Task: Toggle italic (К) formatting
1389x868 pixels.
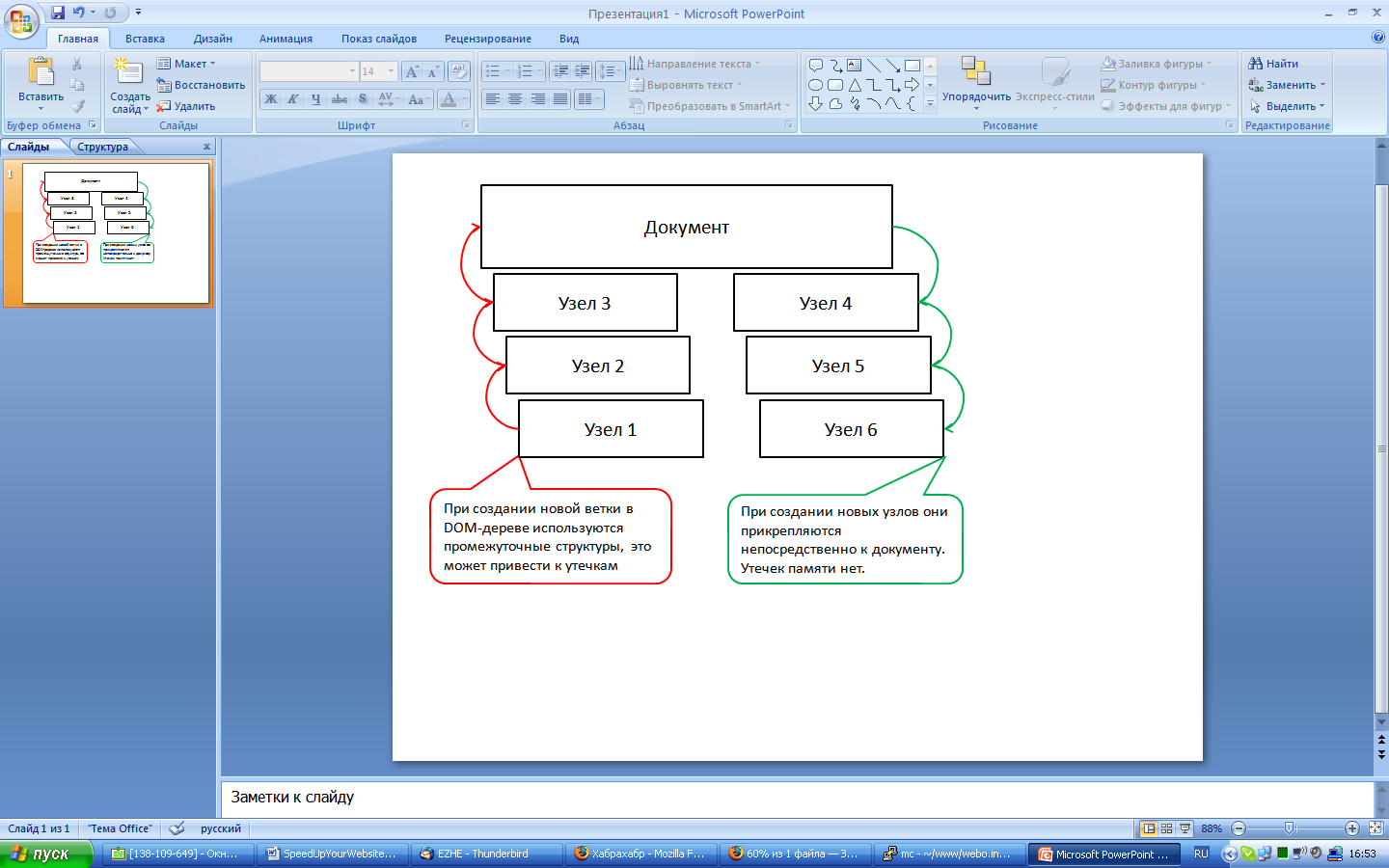Action: click(x=293, y=99)
